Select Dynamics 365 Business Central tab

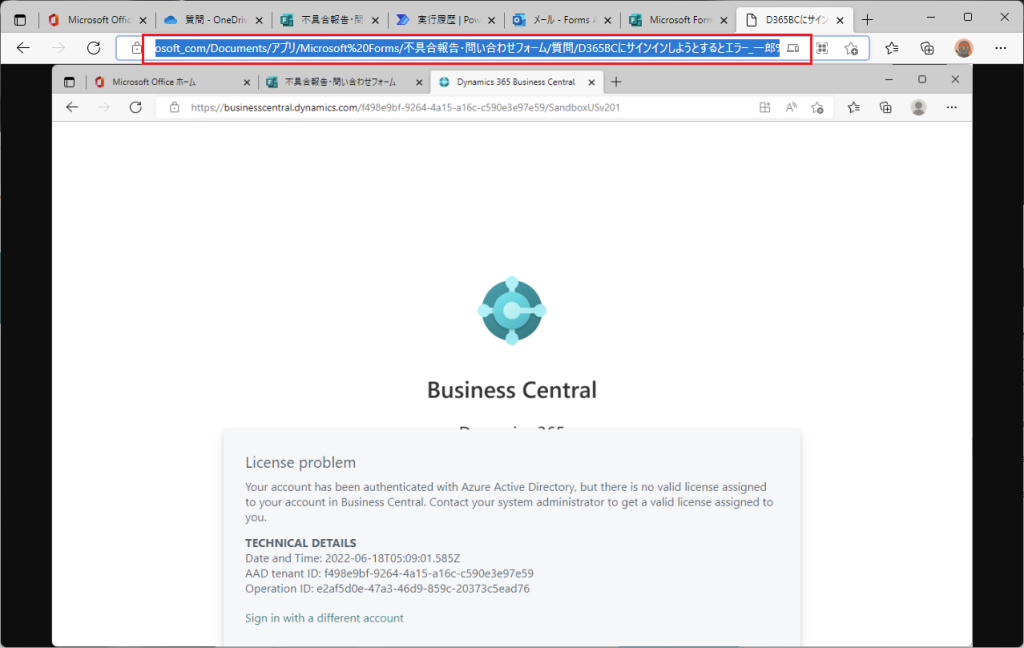pos(515,82)
